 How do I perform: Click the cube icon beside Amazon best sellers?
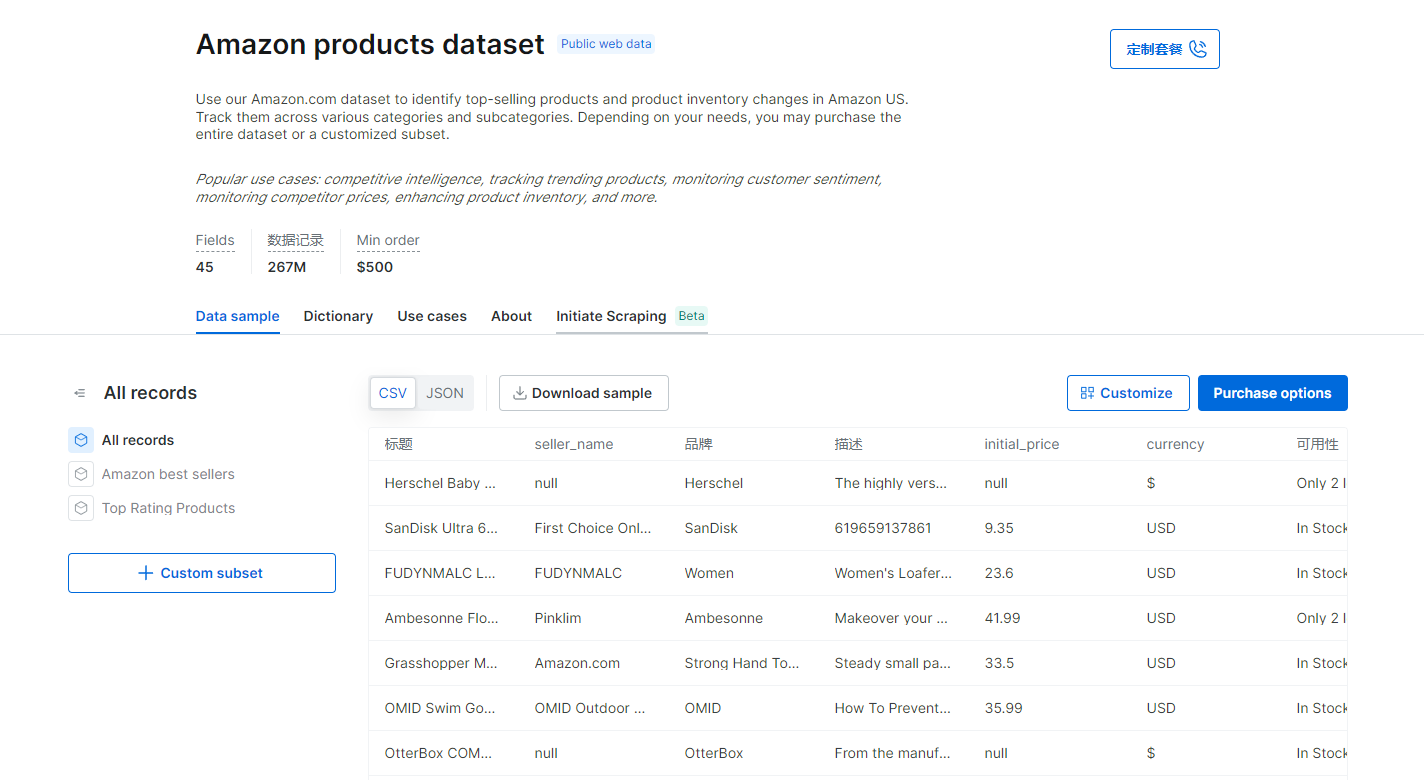pos(81,474)
